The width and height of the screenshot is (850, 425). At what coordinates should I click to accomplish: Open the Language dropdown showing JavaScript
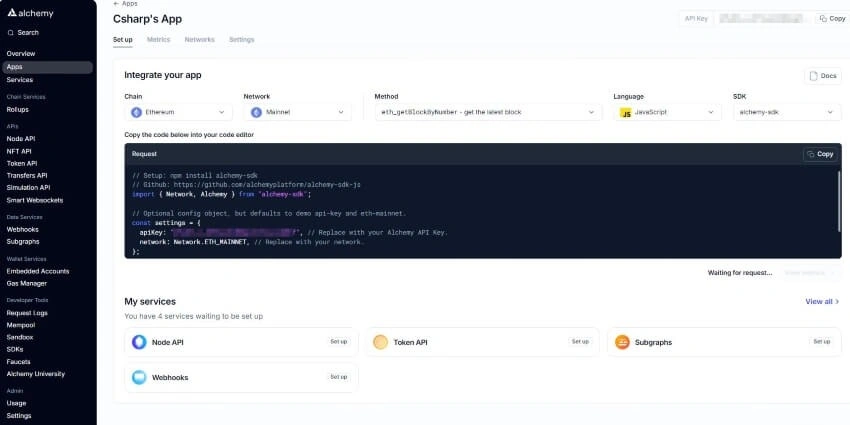coord(667,112)
